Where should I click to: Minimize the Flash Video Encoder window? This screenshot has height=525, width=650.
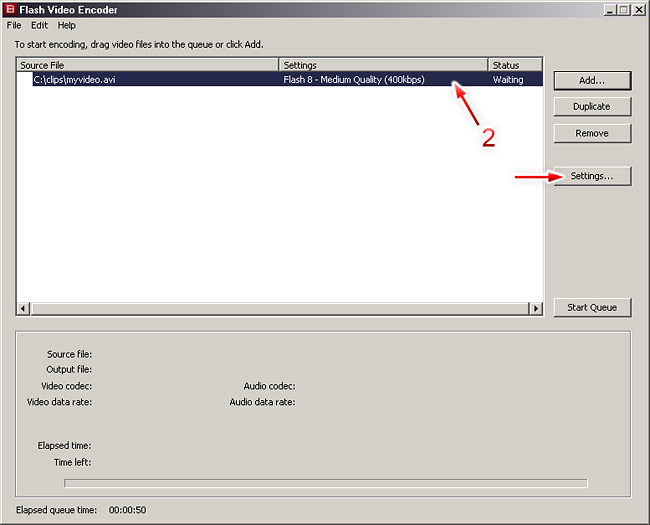point(609,10)
